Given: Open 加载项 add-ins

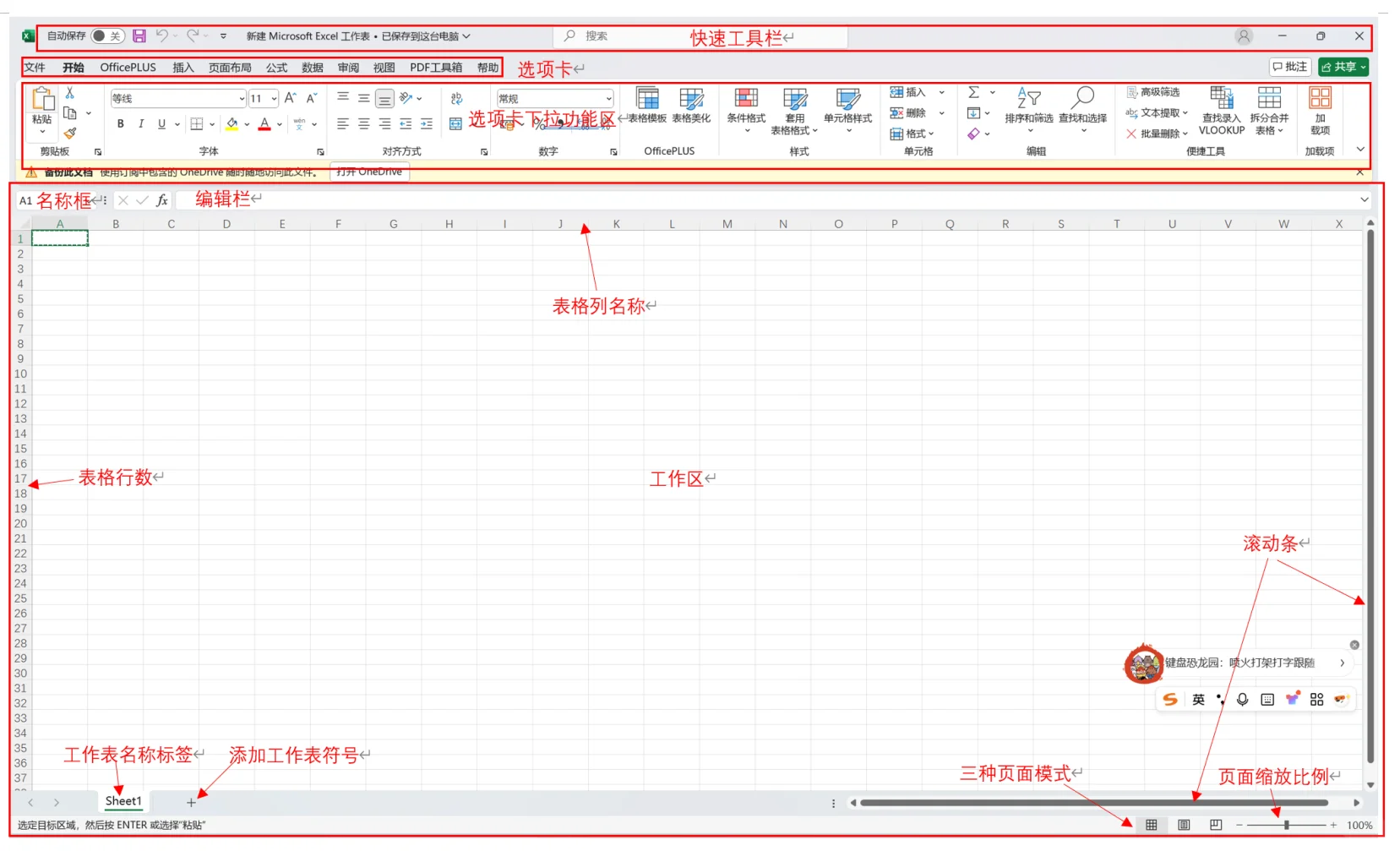Looking at the screenshot, I should (x=1320, y=111).
